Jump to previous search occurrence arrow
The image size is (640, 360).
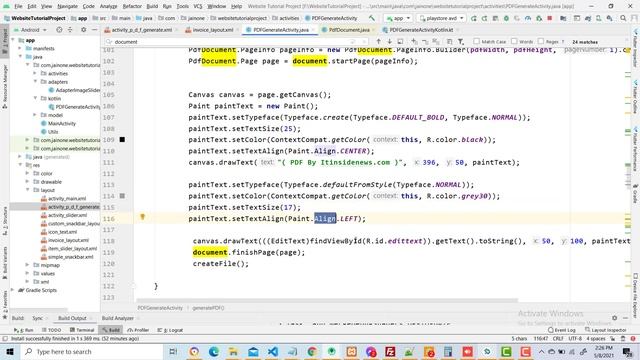378,42
